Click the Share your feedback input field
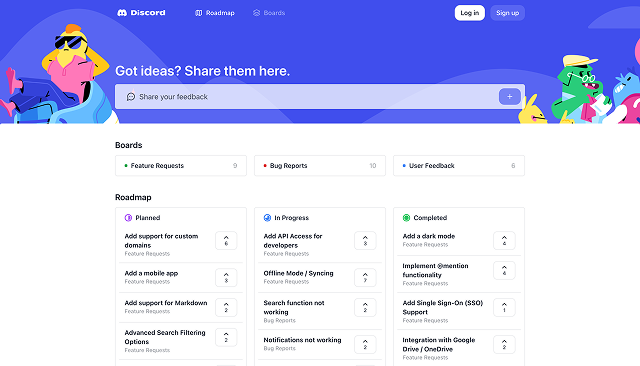The width and height of the screenshot is (640, 366). (320, 97)
